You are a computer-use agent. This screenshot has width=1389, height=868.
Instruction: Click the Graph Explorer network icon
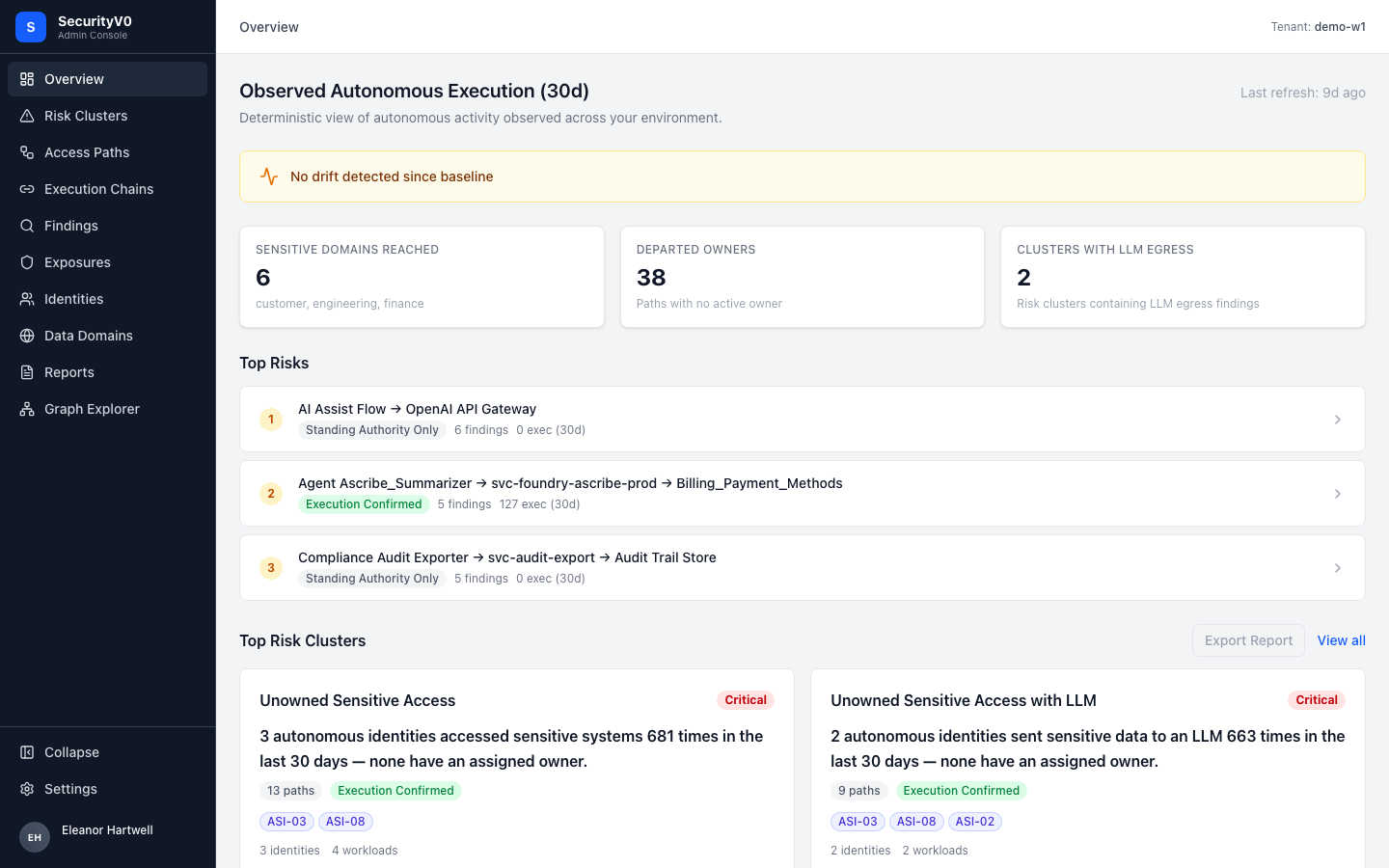(x=27, y=409)
